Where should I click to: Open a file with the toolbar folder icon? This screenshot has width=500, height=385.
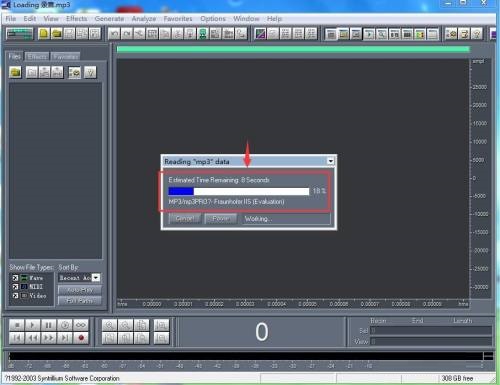click(57, 34)
